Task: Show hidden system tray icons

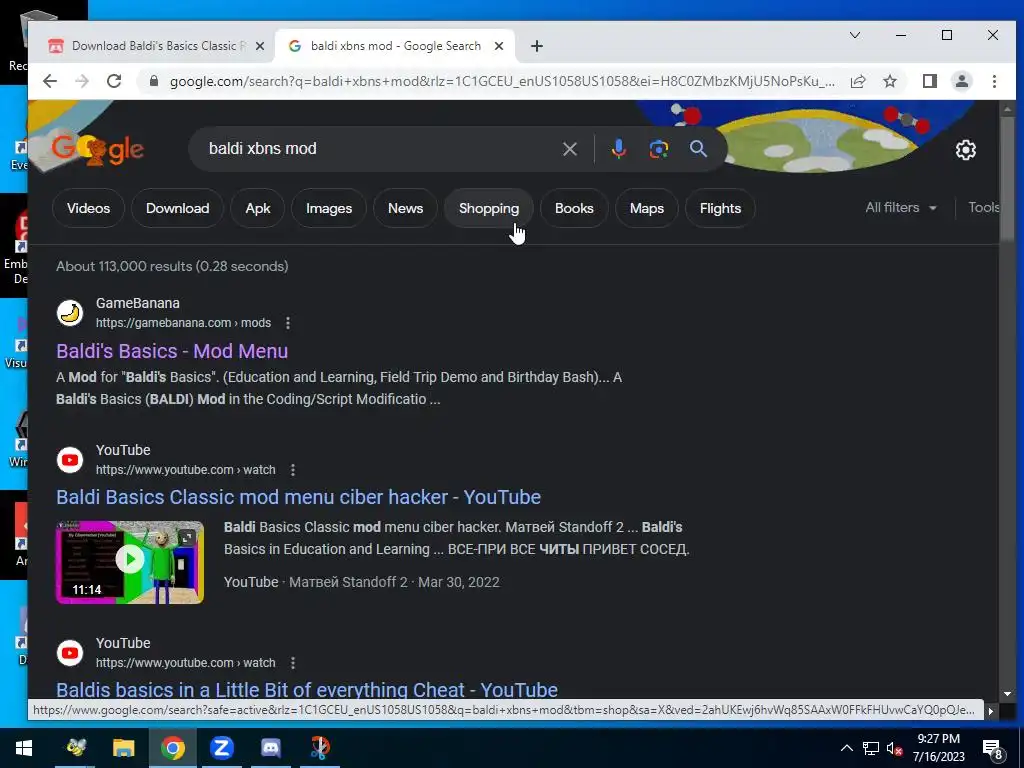Action: [846, 748]
